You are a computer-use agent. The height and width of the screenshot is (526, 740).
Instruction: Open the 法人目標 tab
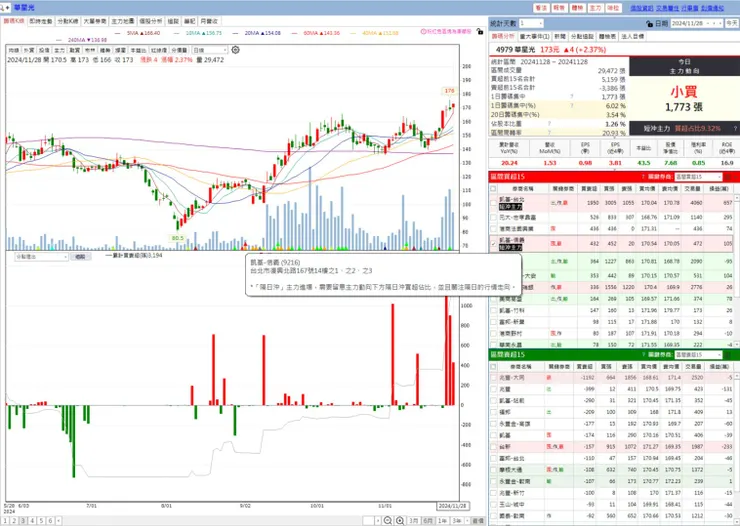tap(632, 36)
